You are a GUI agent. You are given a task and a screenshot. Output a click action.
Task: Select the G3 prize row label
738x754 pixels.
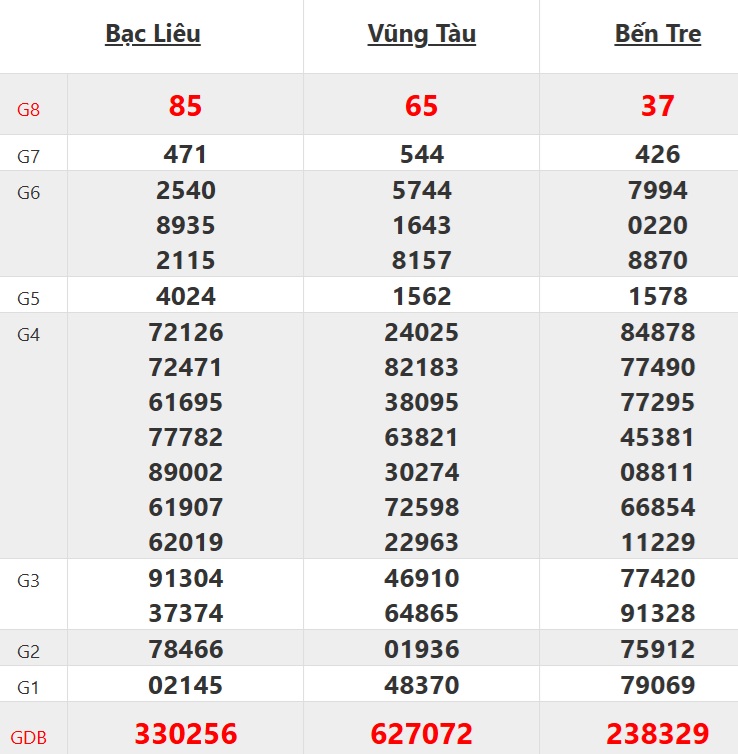(x=28, y=581)
